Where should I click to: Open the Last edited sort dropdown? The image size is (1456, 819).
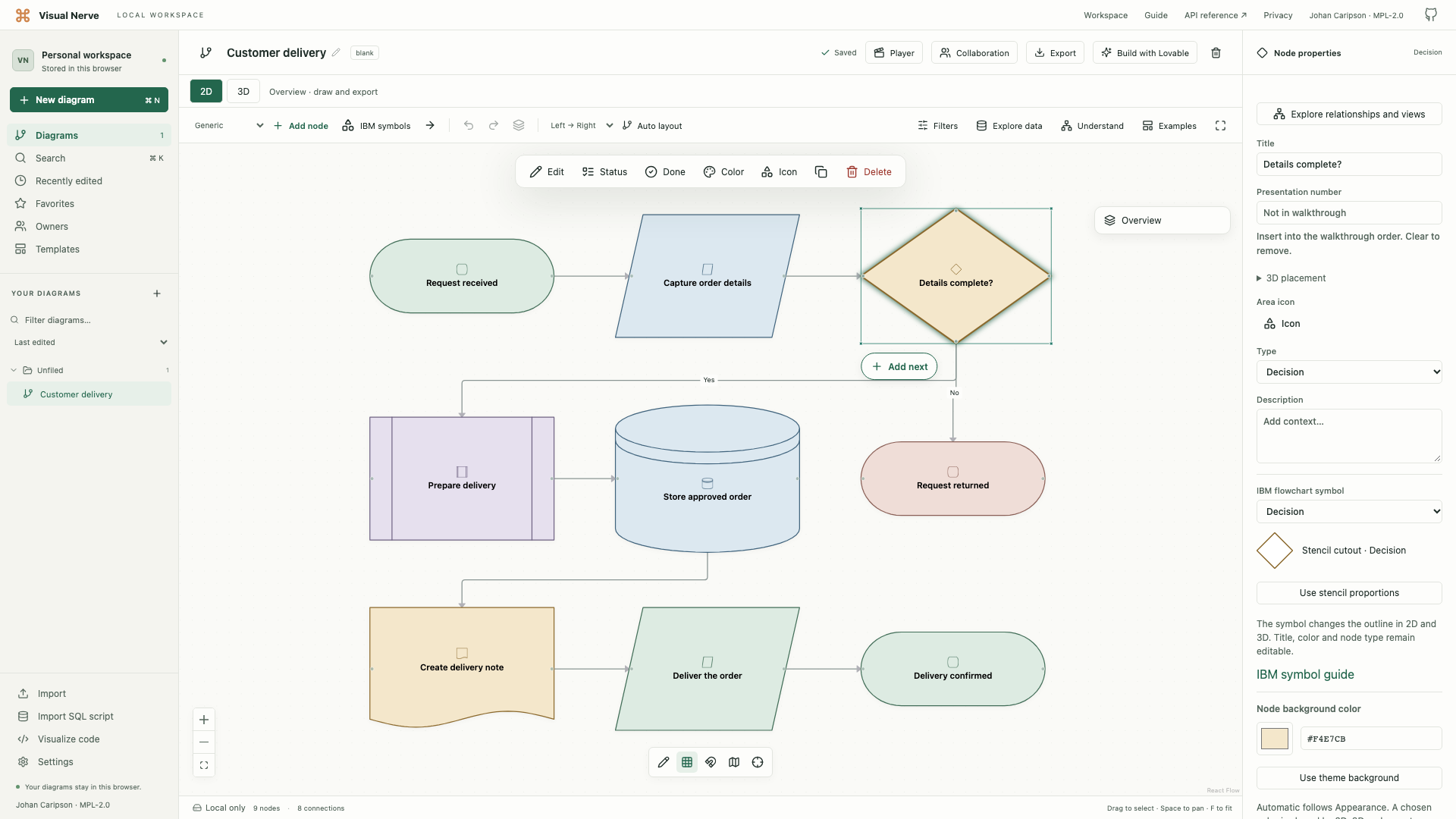[x=89, y=343]
